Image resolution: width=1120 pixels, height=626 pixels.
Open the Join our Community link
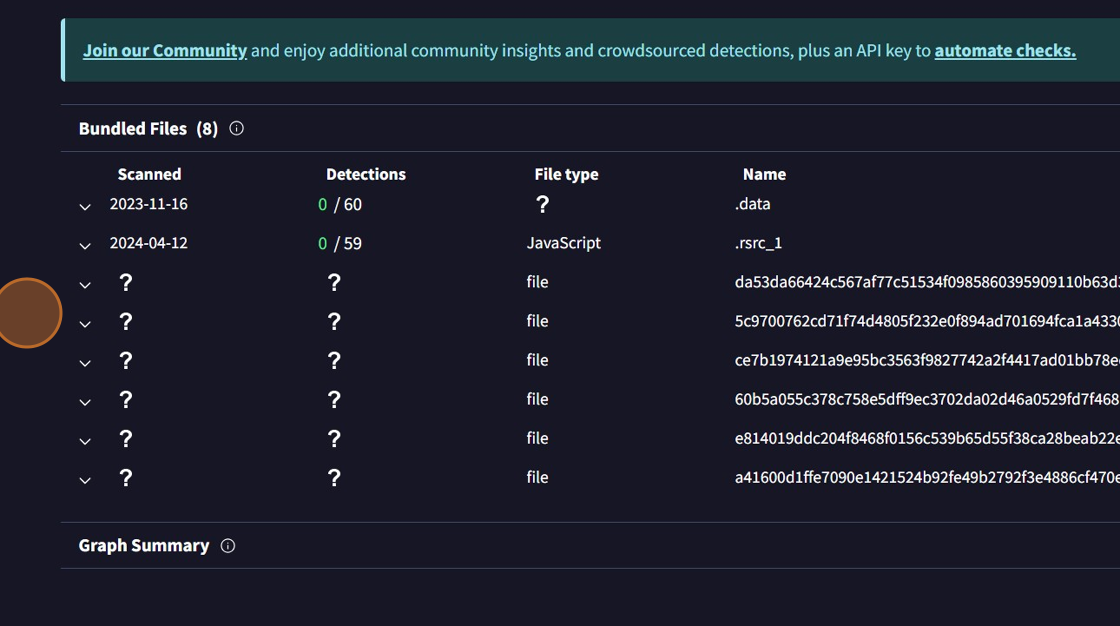click(x=165, y=50)
